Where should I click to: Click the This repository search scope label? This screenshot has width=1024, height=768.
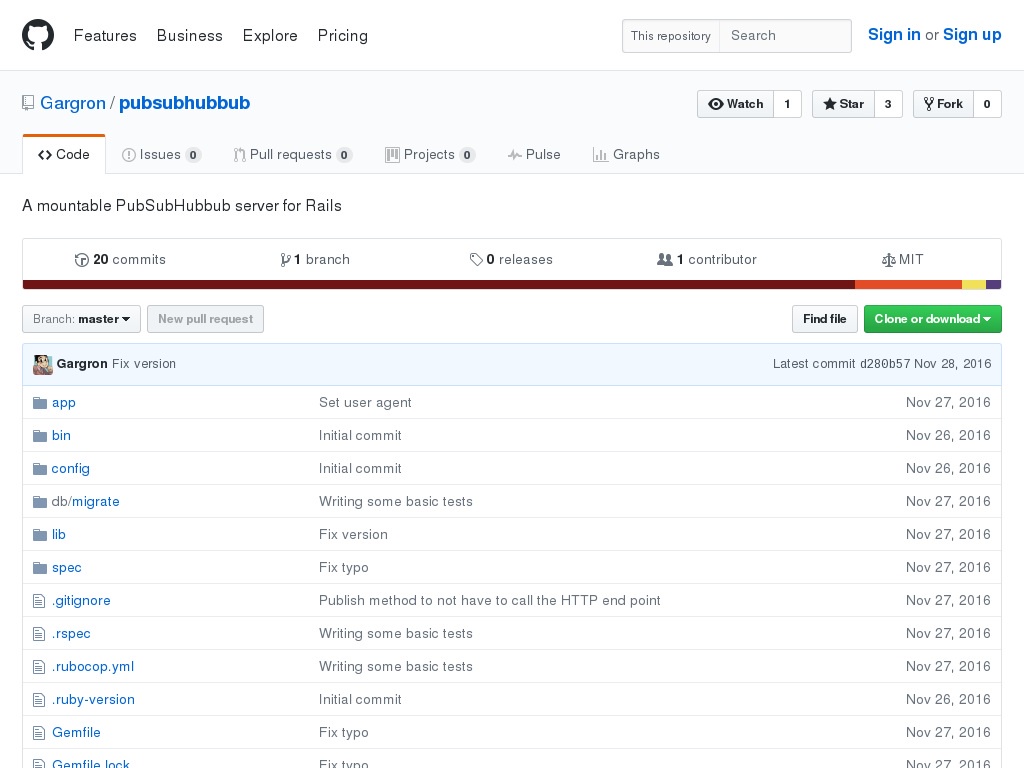[x=671, y=36]
